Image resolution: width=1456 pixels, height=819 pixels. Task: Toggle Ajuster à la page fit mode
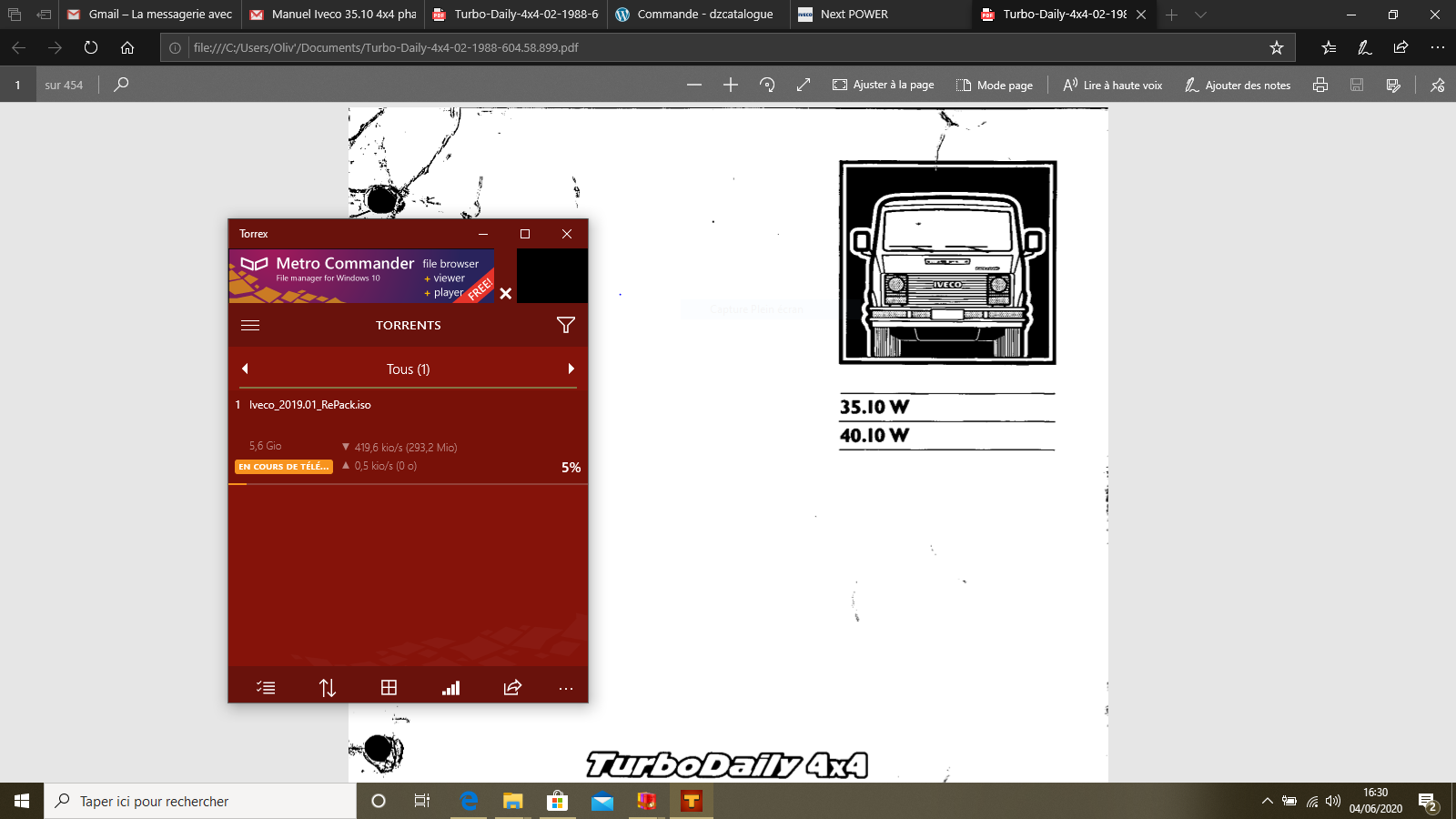(x=883, y=85)
